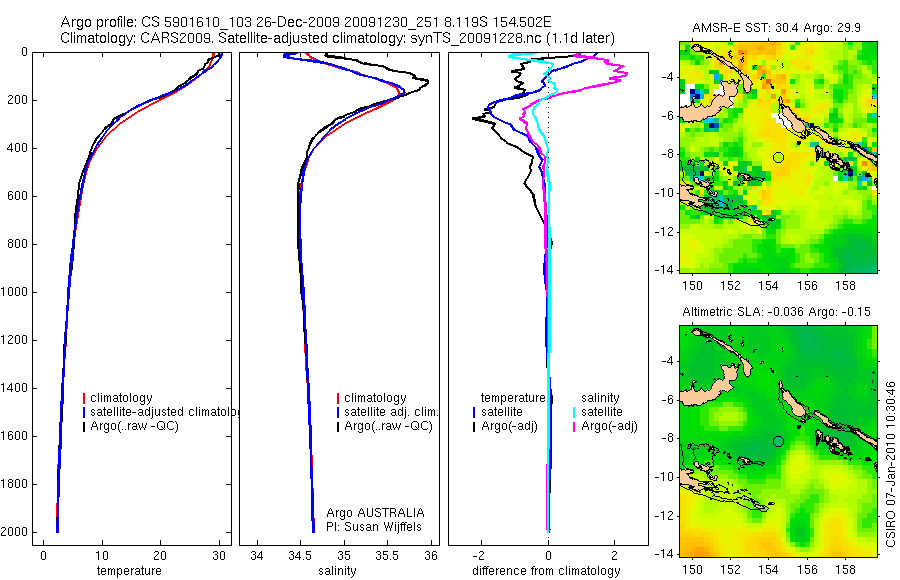Click the 30 tick on temperature axis

tap(218, 556)
